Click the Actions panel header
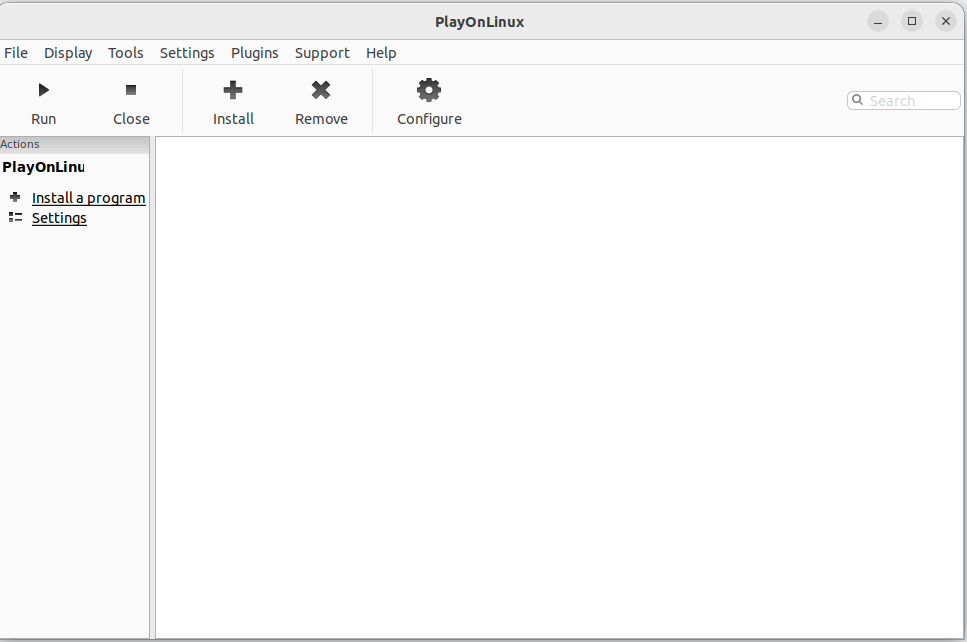 [18, 144]
